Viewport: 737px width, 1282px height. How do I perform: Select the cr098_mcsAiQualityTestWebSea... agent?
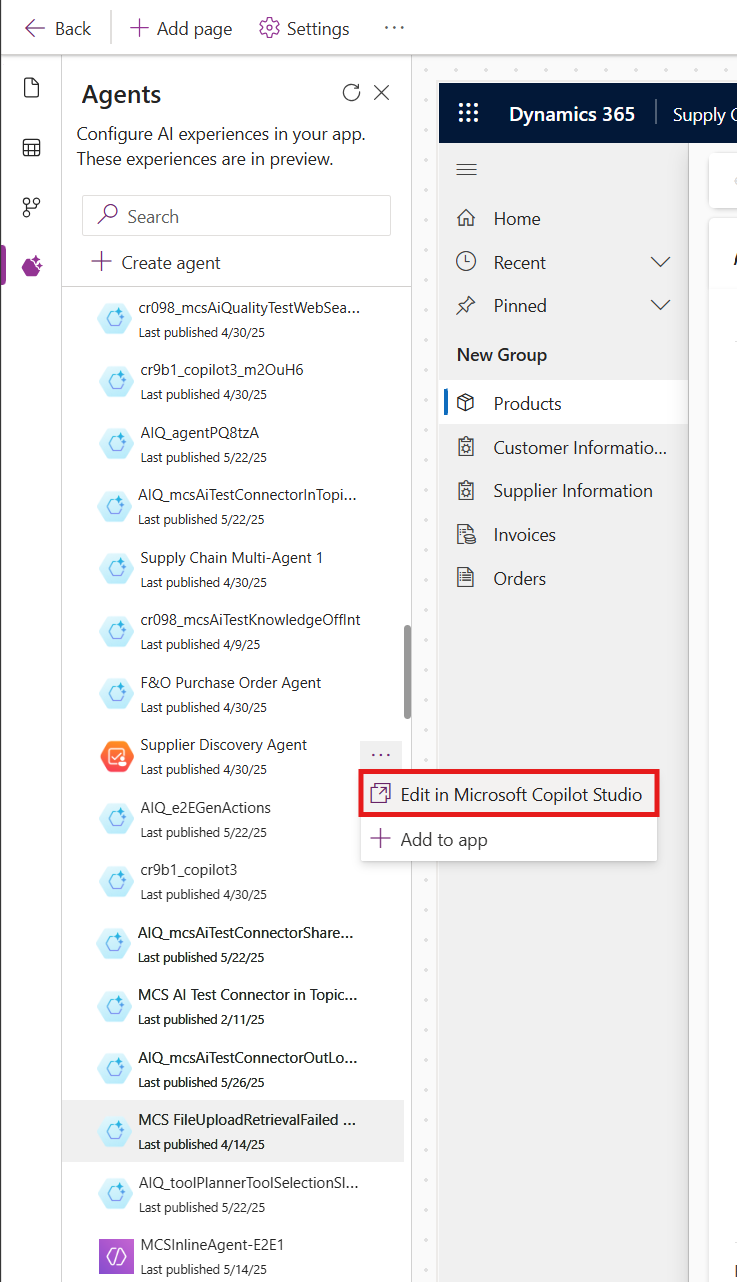pos(233,319)
